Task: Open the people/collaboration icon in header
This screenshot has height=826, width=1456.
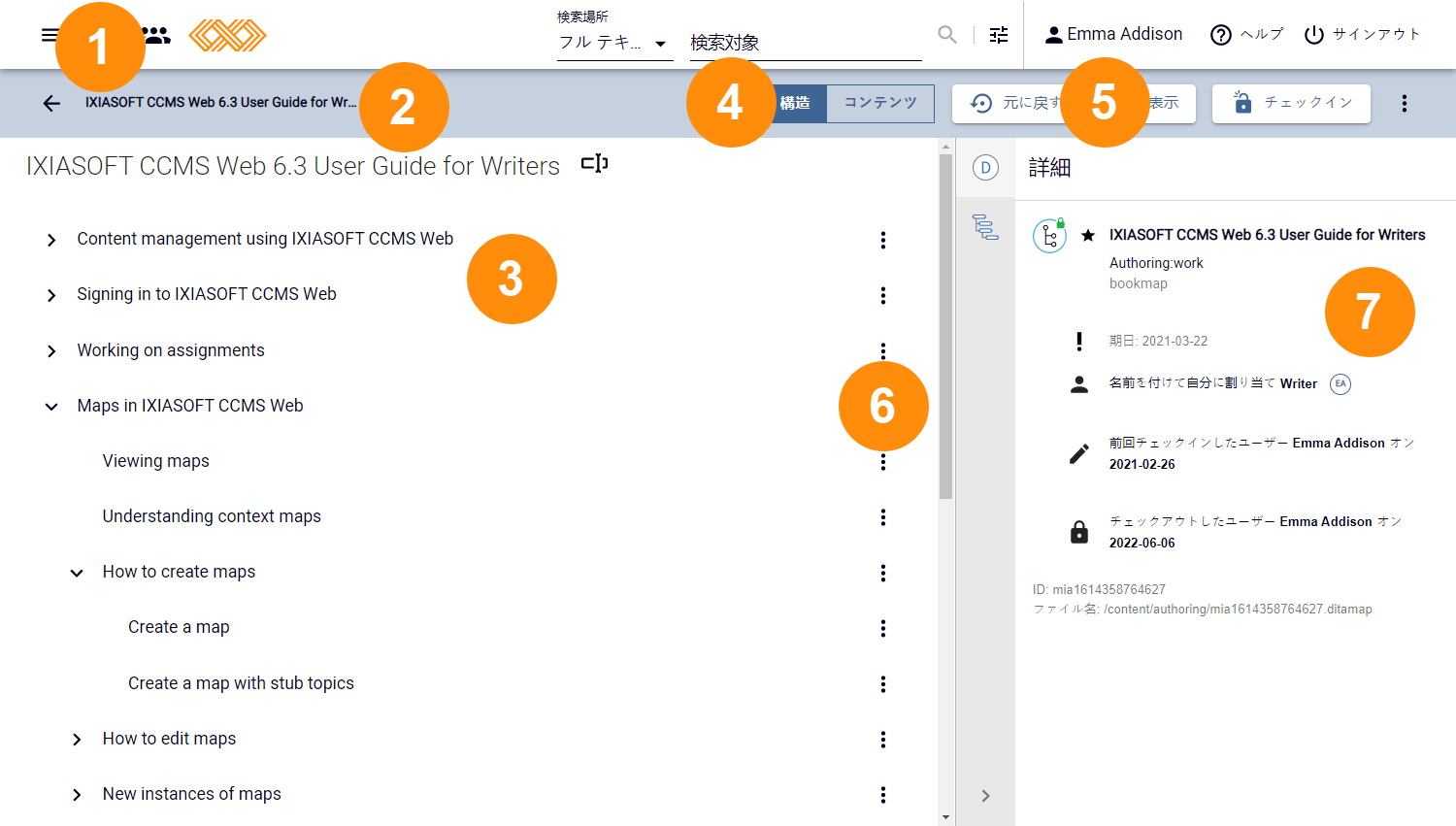Action: click(x=157, y=35)
